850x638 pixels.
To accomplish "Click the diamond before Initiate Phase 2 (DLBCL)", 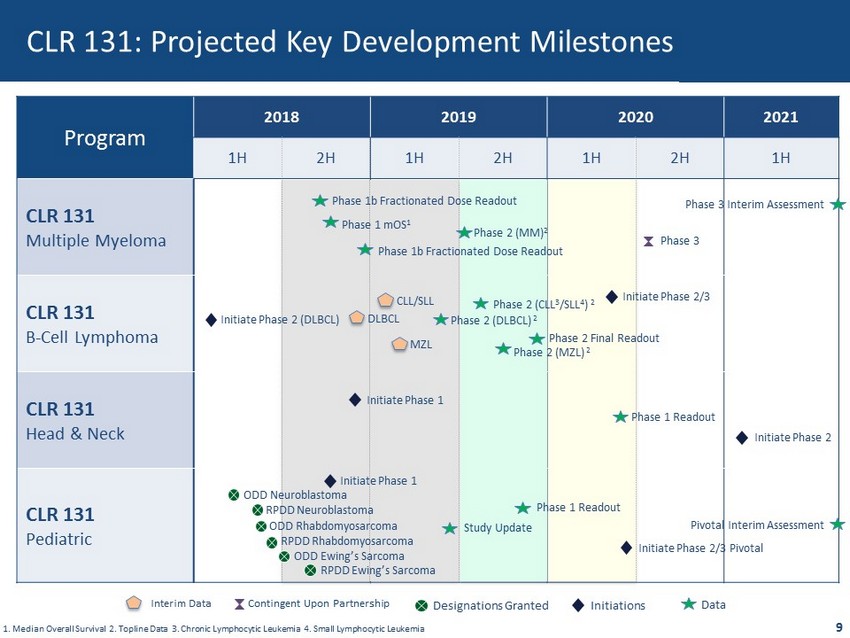I will pos(211,320).
